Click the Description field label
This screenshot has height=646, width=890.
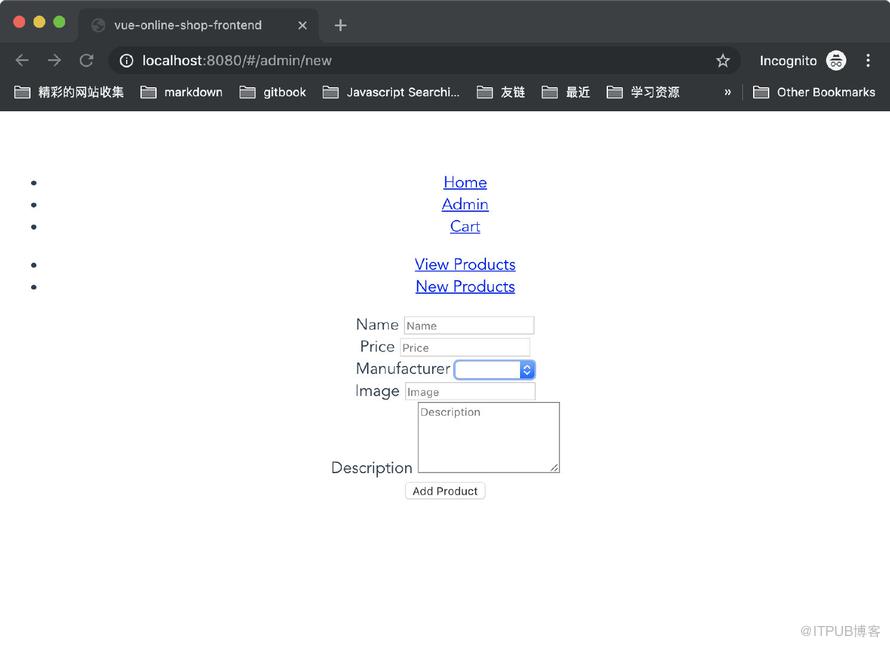[x=372, y=468]
